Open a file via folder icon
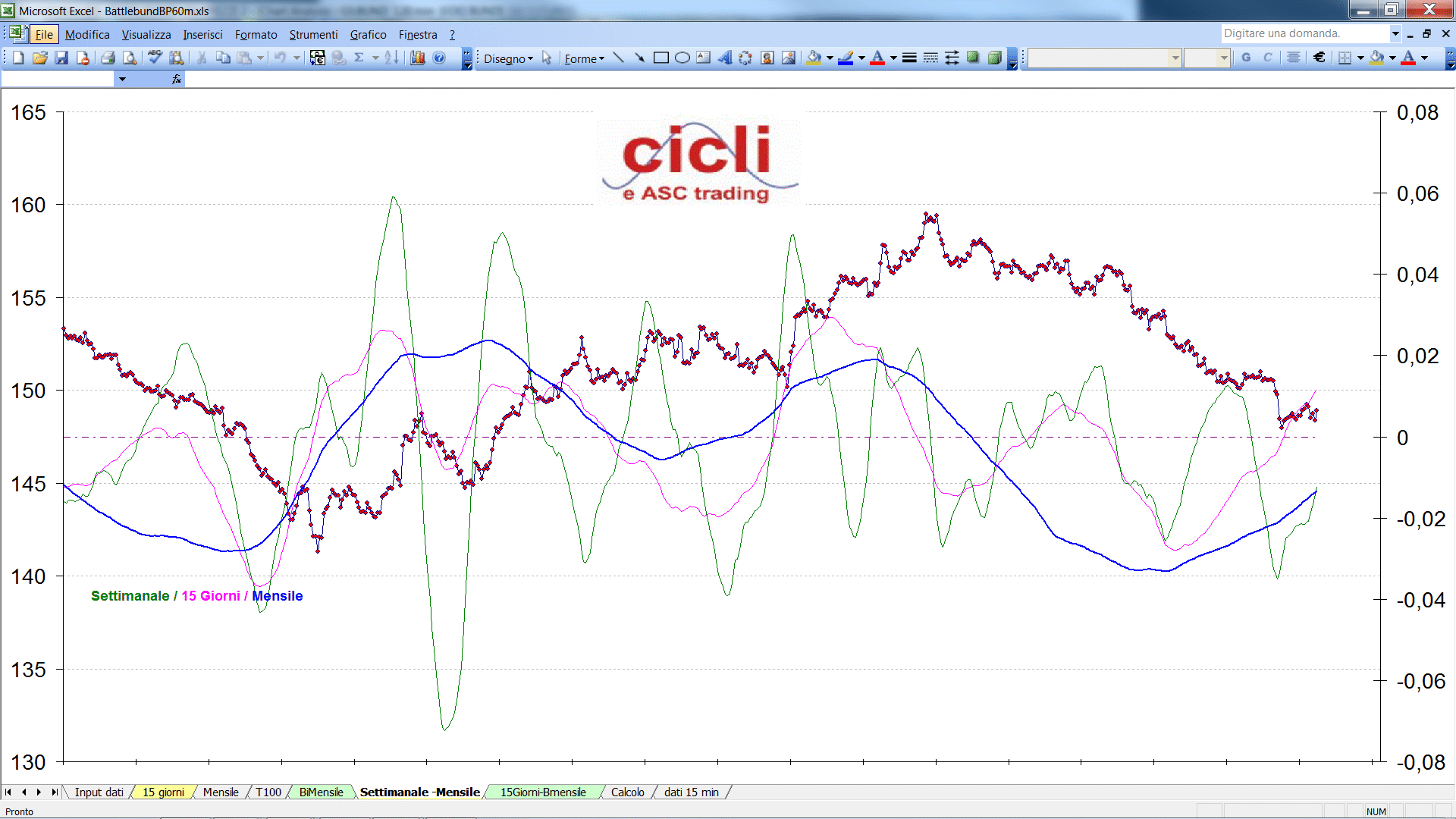This screenshot has width=1456, height=819. (x=40, y=58)
